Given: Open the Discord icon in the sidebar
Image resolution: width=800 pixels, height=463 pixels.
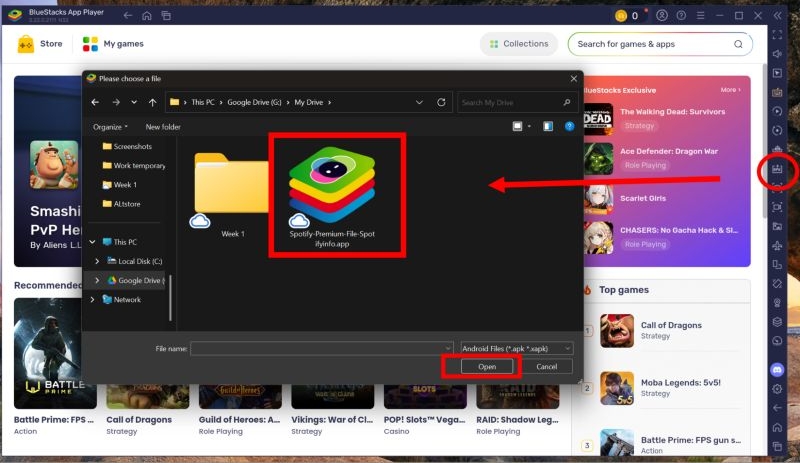Looking at the screenshot, I should 777,370.
